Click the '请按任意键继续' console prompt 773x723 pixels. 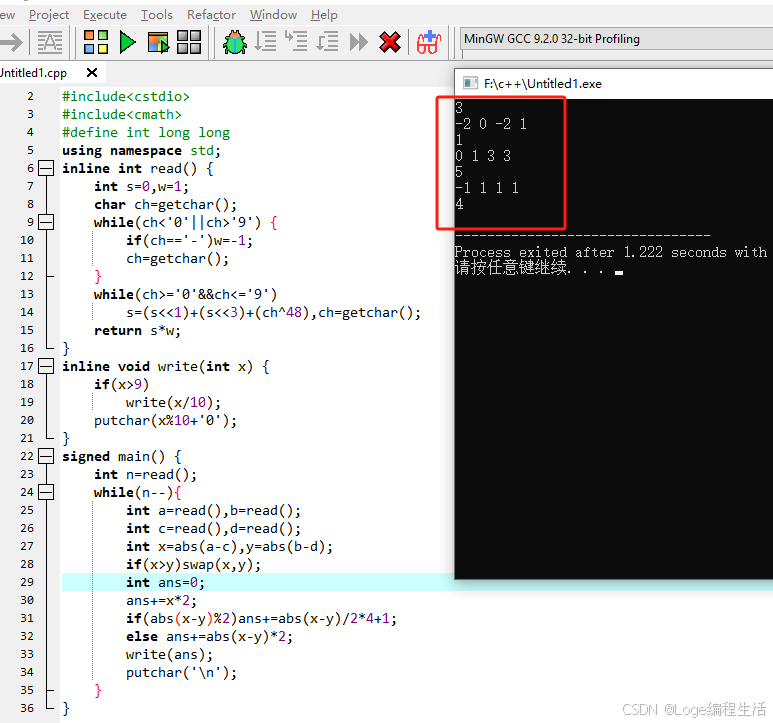(510, 268)
